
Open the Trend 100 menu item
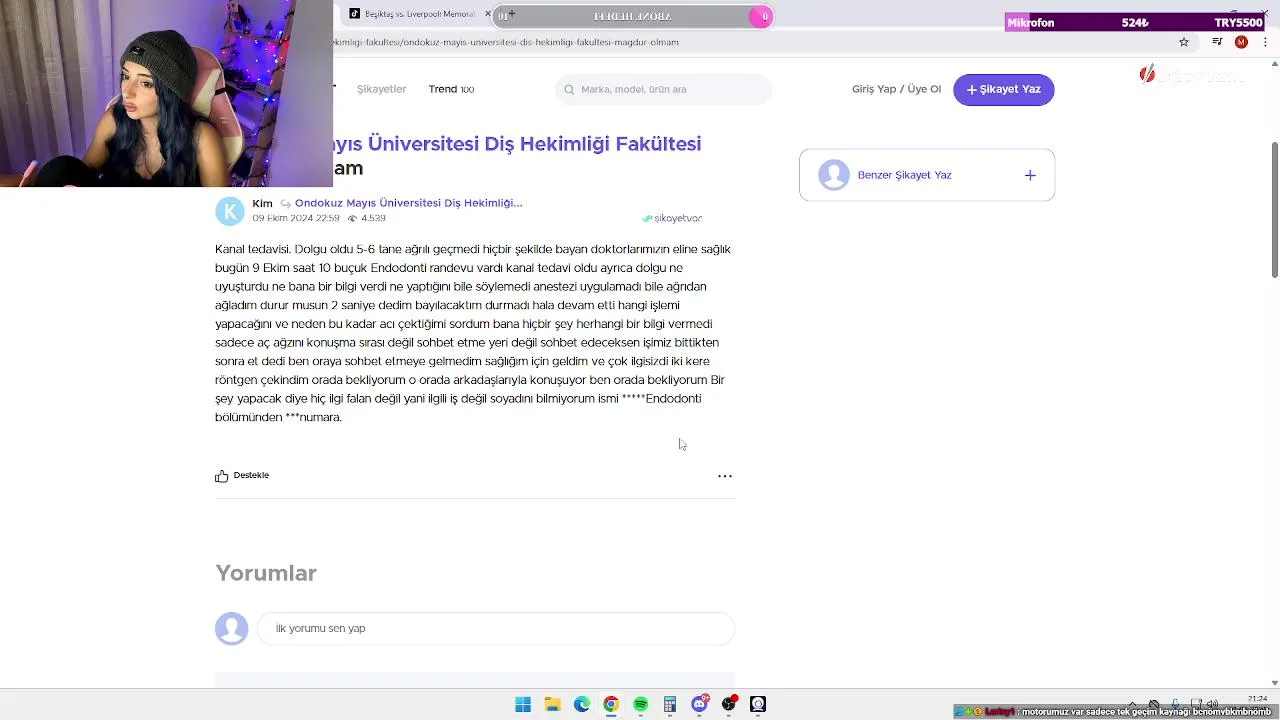pyautogui.click(x=451, y=89)
